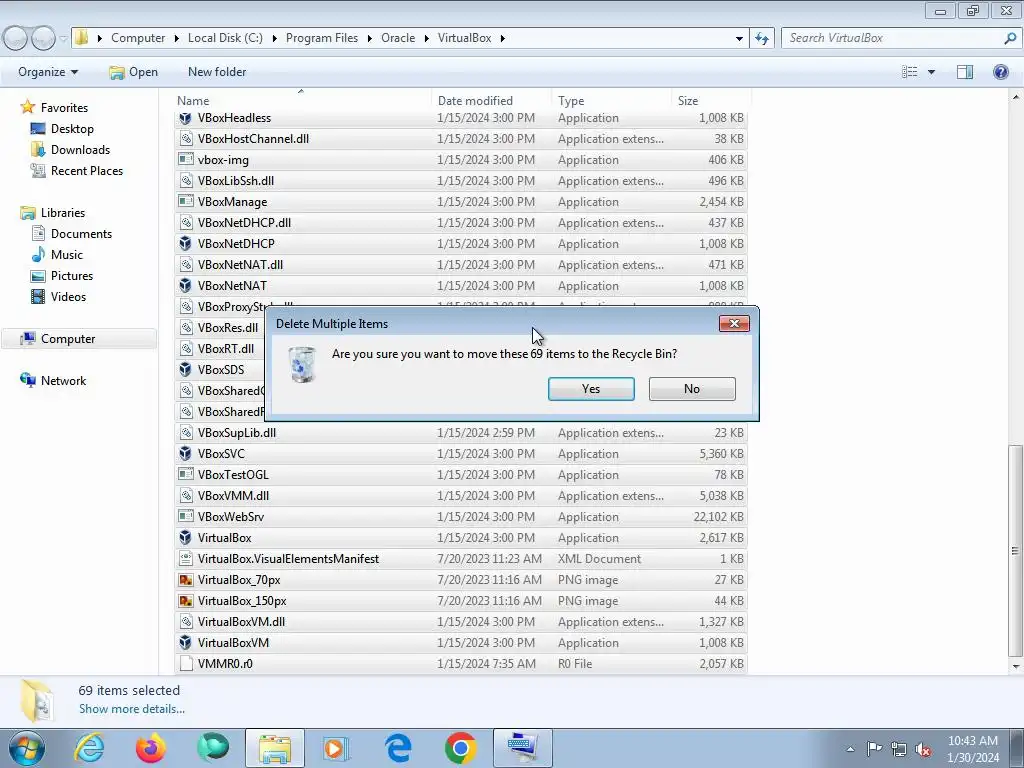Viewport: 1024px width, 768px height.
Task: Change view with the view icon
Action: pyautogui.click(x=909, y=72)
